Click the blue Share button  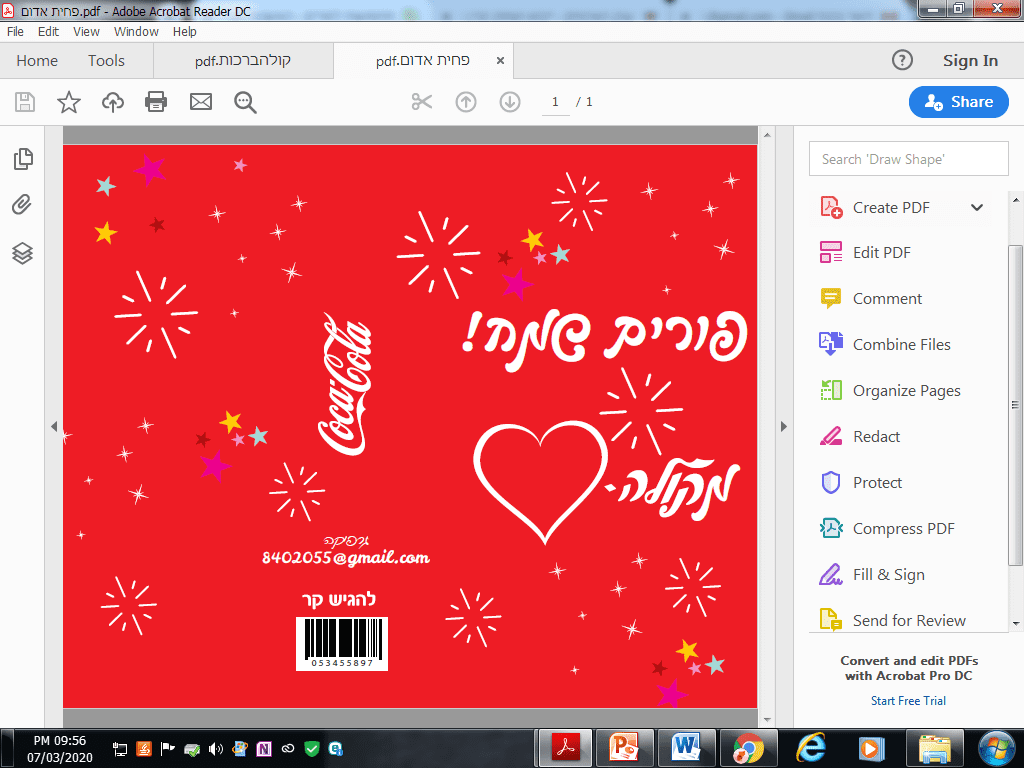tap(957, 102)
